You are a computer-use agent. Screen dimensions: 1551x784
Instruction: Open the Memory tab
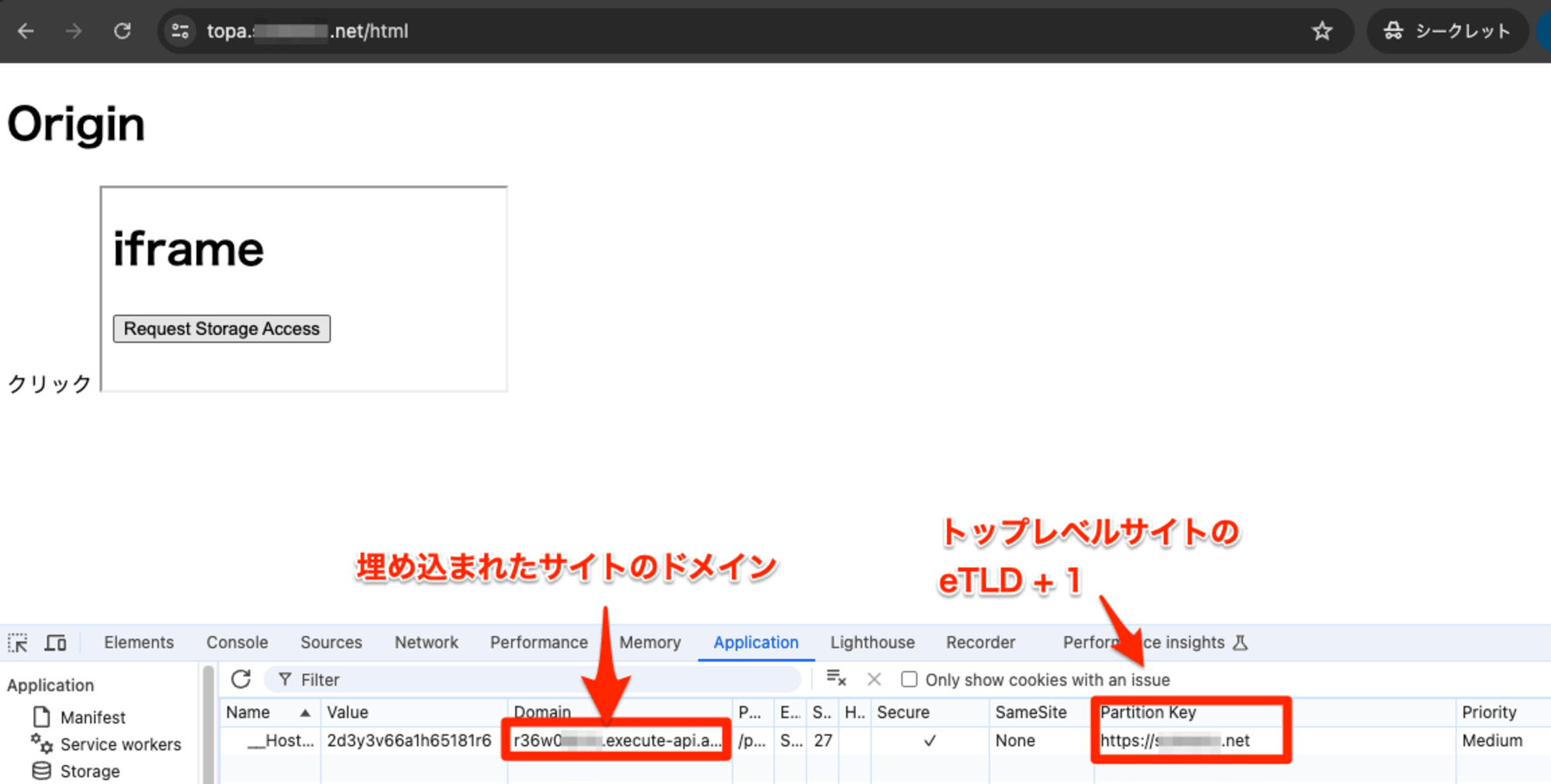pyautogui.click(x=650, y=643)
